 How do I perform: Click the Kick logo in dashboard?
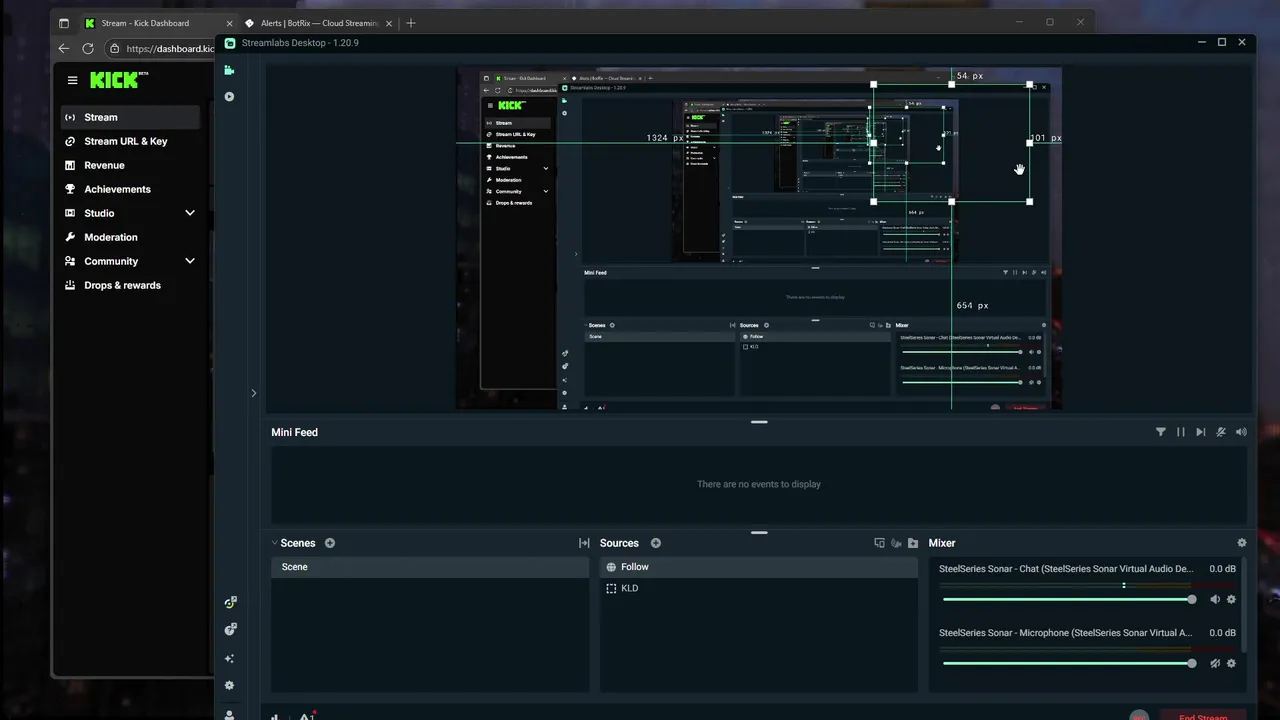117,80
